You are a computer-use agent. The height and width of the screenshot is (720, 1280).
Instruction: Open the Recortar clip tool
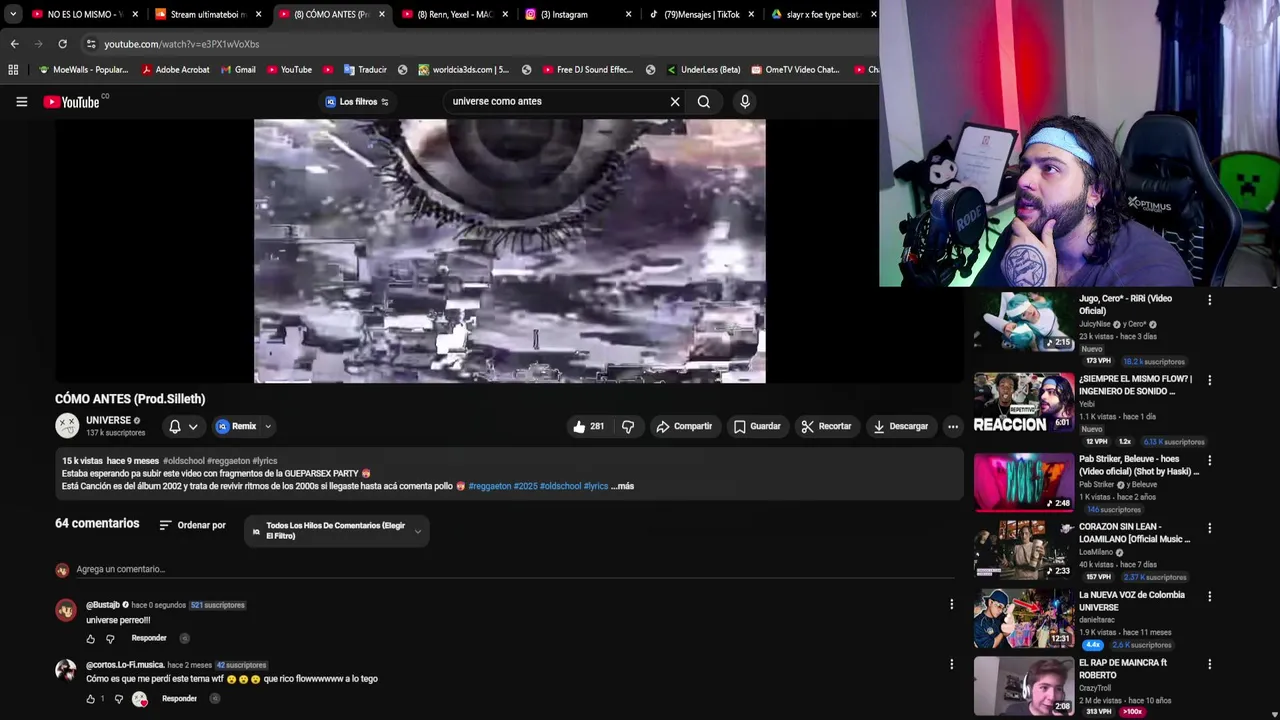pyautogui.click(x=826, y=426)
